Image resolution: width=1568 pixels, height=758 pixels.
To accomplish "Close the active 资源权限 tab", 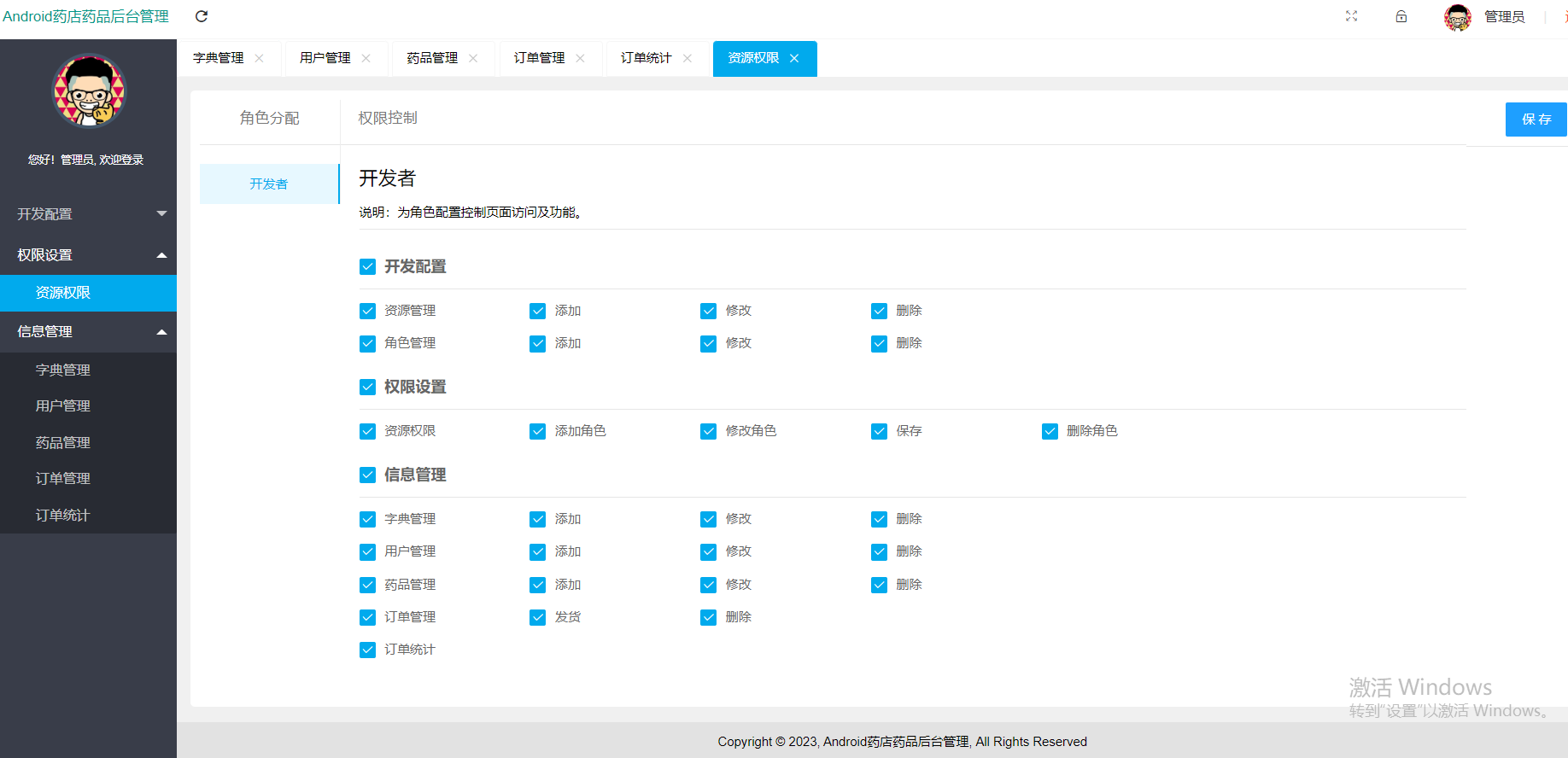I will [x=794, y=58].
